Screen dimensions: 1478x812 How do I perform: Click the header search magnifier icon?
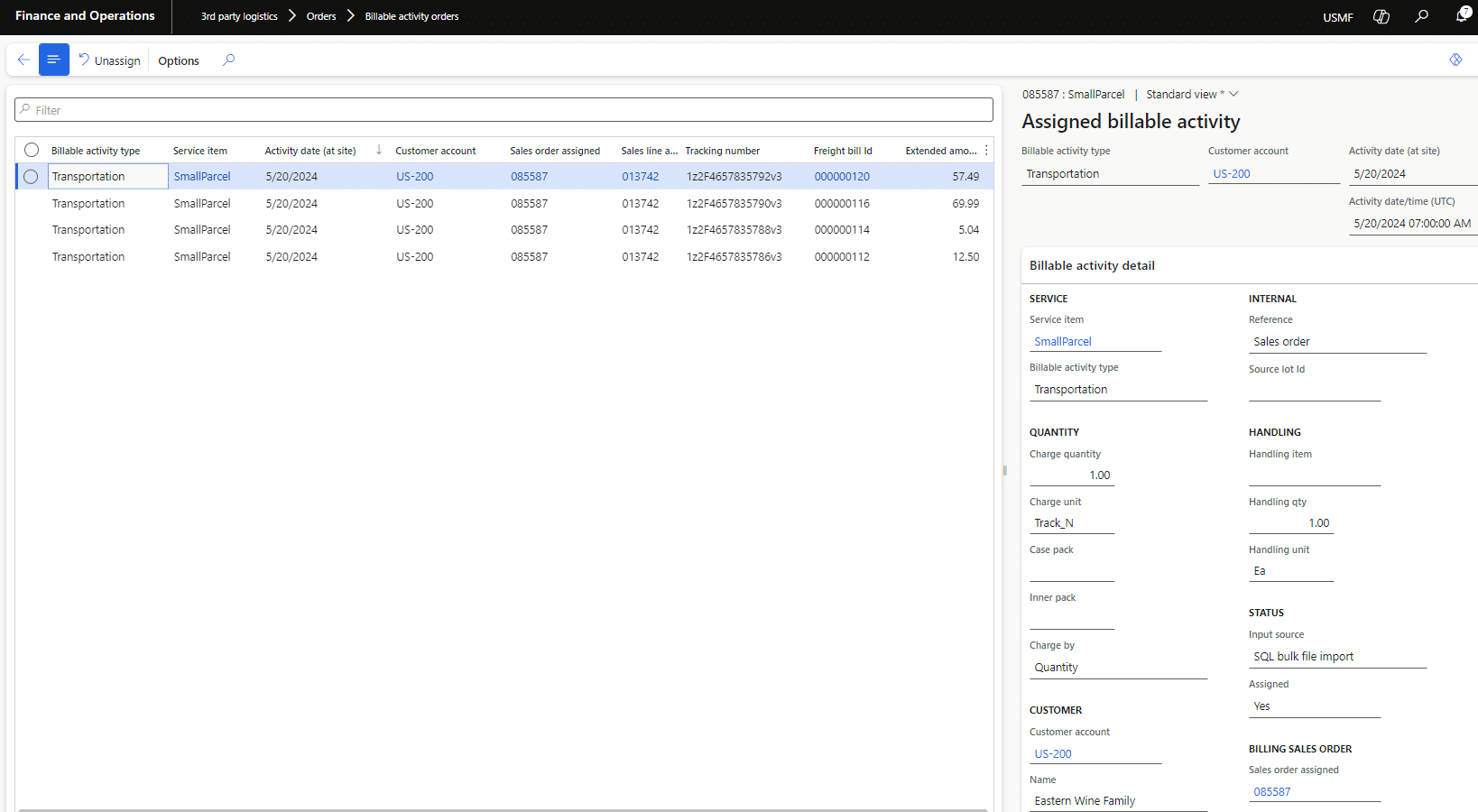[1421, 16]
